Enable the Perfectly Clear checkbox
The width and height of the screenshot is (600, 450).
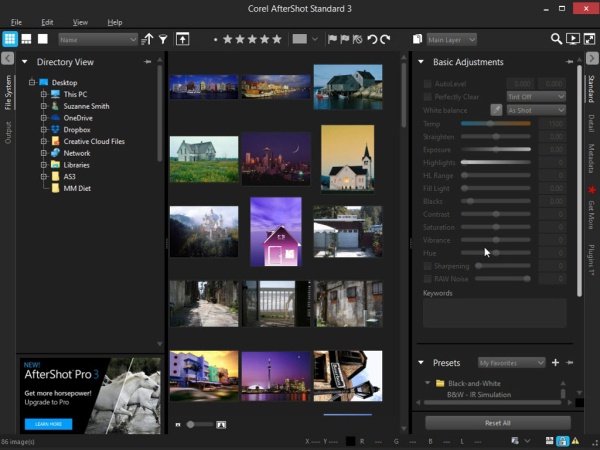[427, 97]
